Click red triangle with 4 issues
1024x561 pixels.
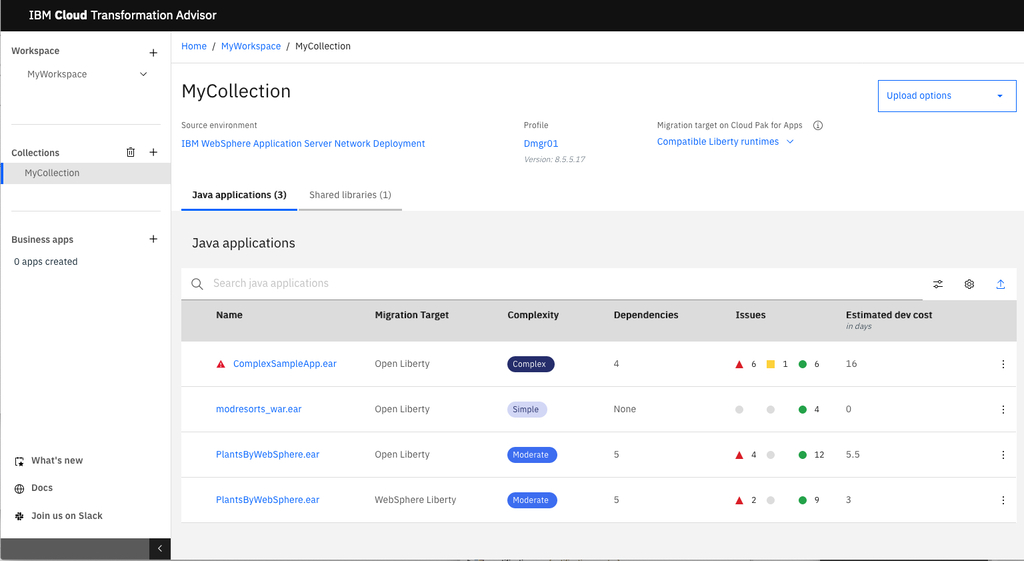tap(739, 455)
